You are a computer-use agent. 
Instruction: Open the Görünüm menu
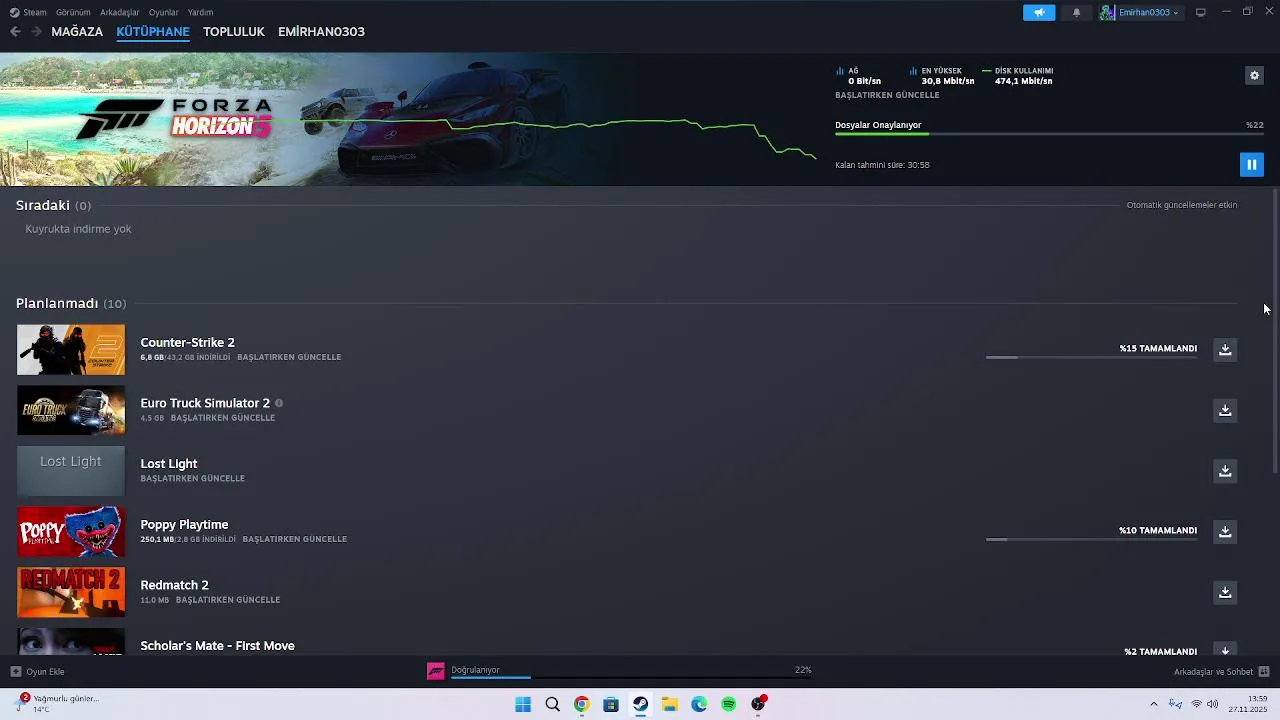[73, 12]
